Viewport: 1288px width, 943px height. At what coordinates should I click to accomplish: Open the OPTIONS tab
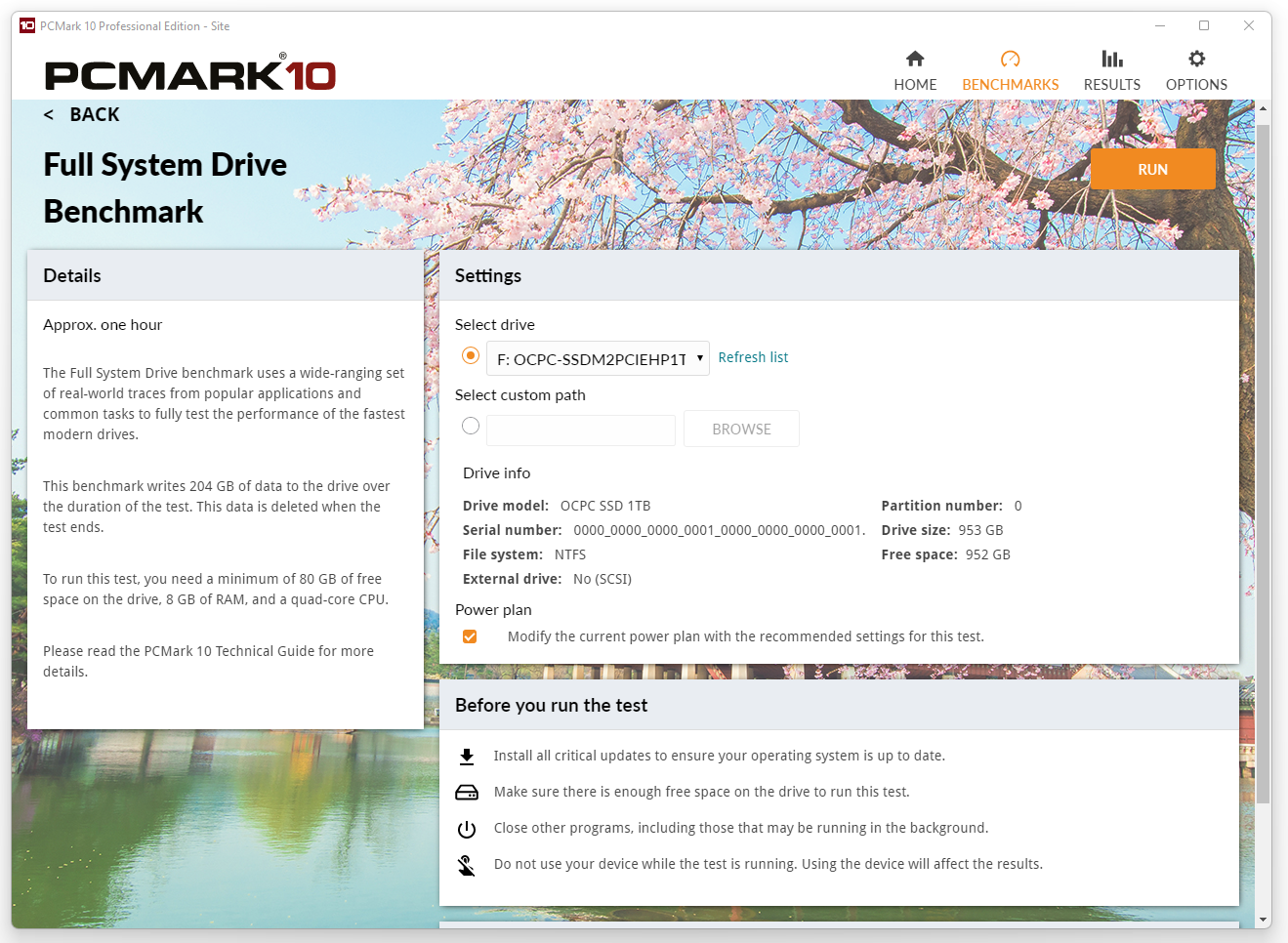[1196, 85]
